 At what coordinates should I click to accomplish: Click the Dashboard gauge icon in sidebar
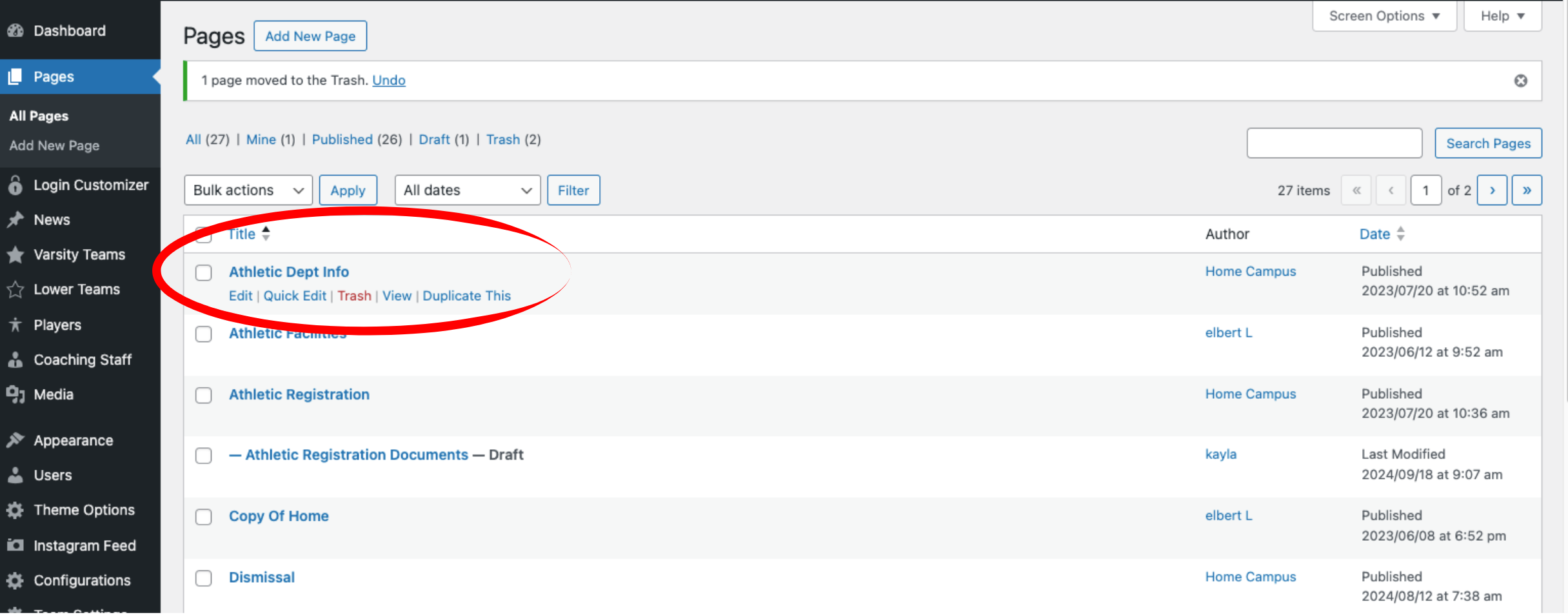point(15,30)
